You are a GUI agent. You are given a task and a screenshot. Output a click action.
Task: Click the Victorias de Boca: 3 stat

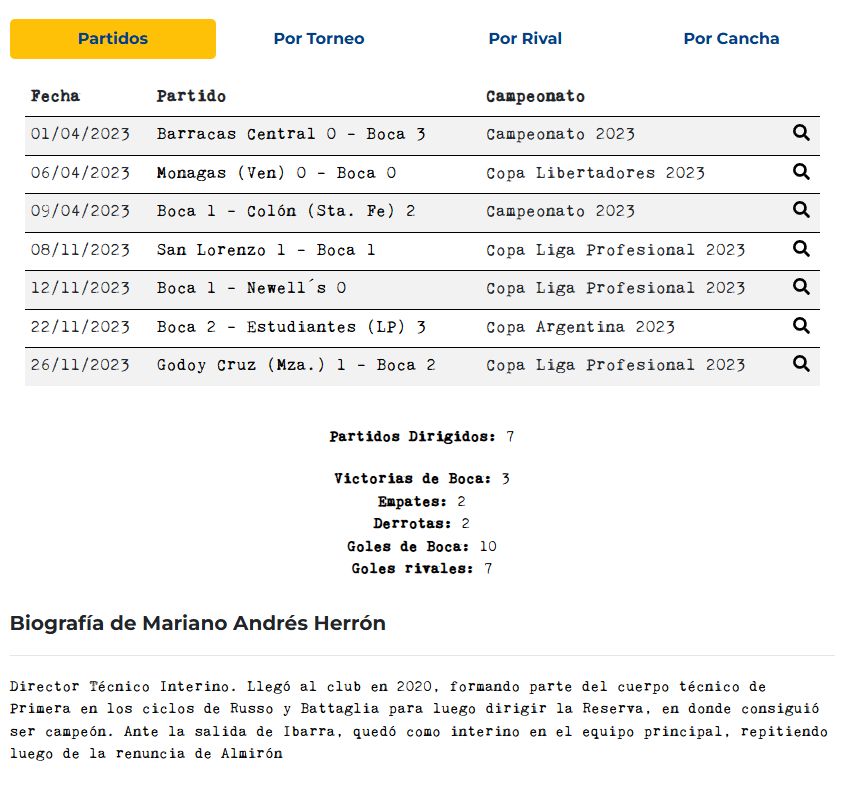pyautogui.click(x=422, y=478)
